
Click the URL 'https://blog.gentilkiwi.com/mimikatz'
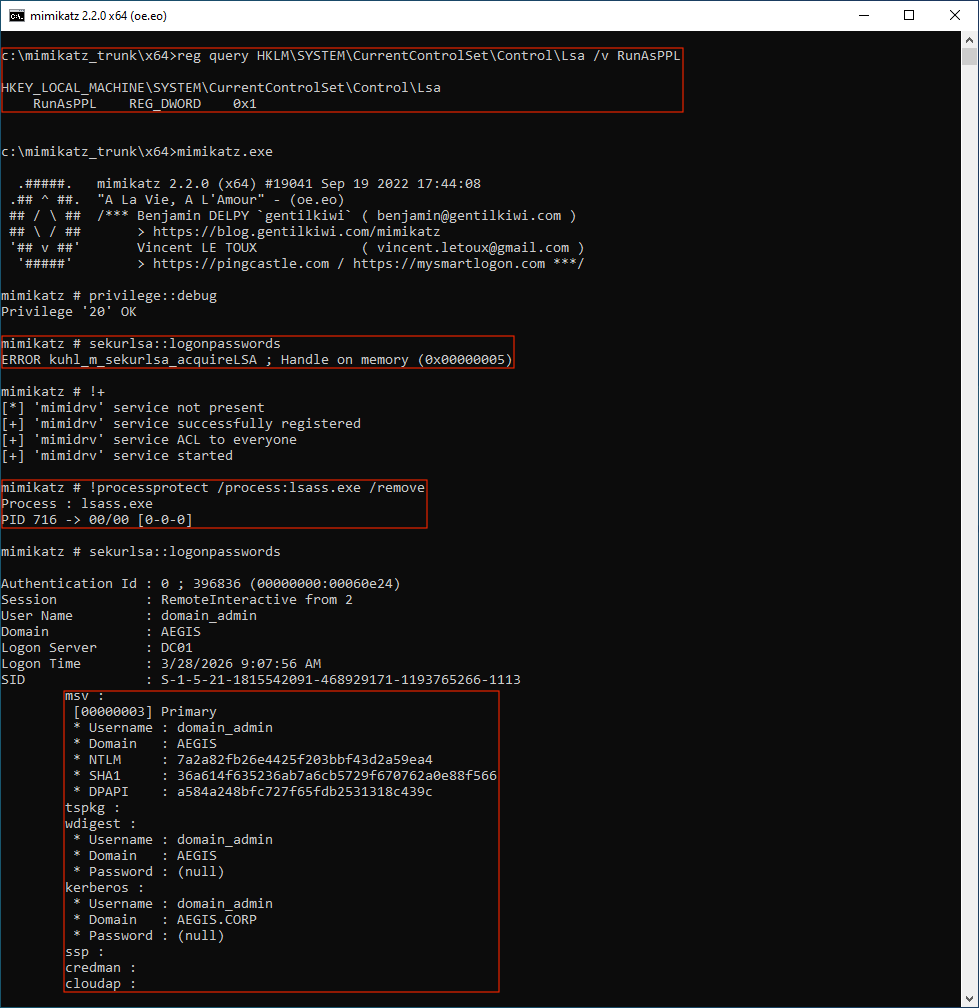(x=296, y=231)
